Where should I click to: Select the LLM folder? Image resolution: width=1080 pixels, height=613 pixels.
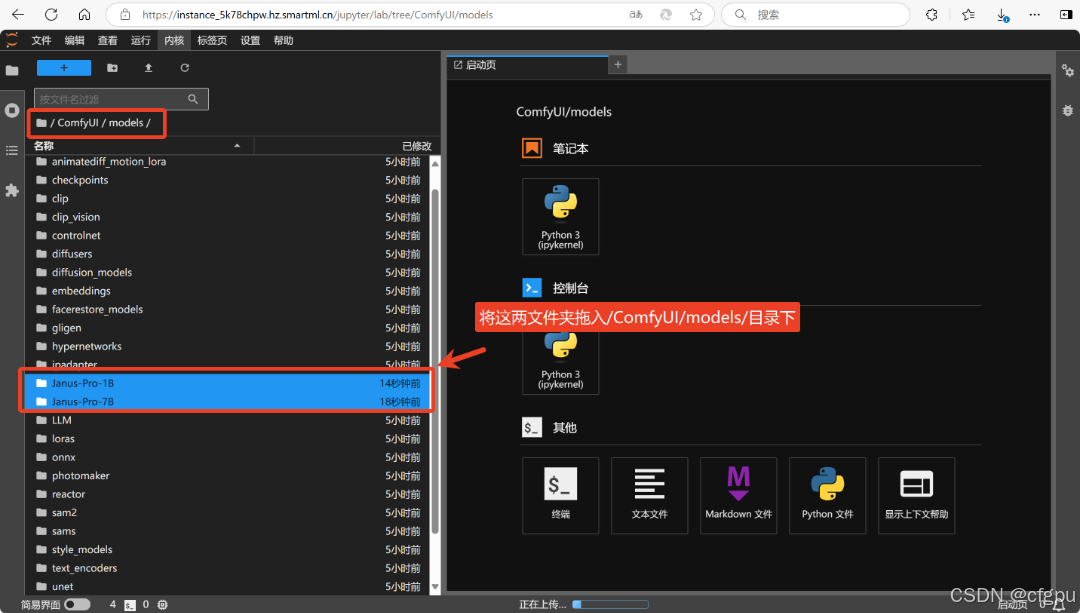coord(227,420)
